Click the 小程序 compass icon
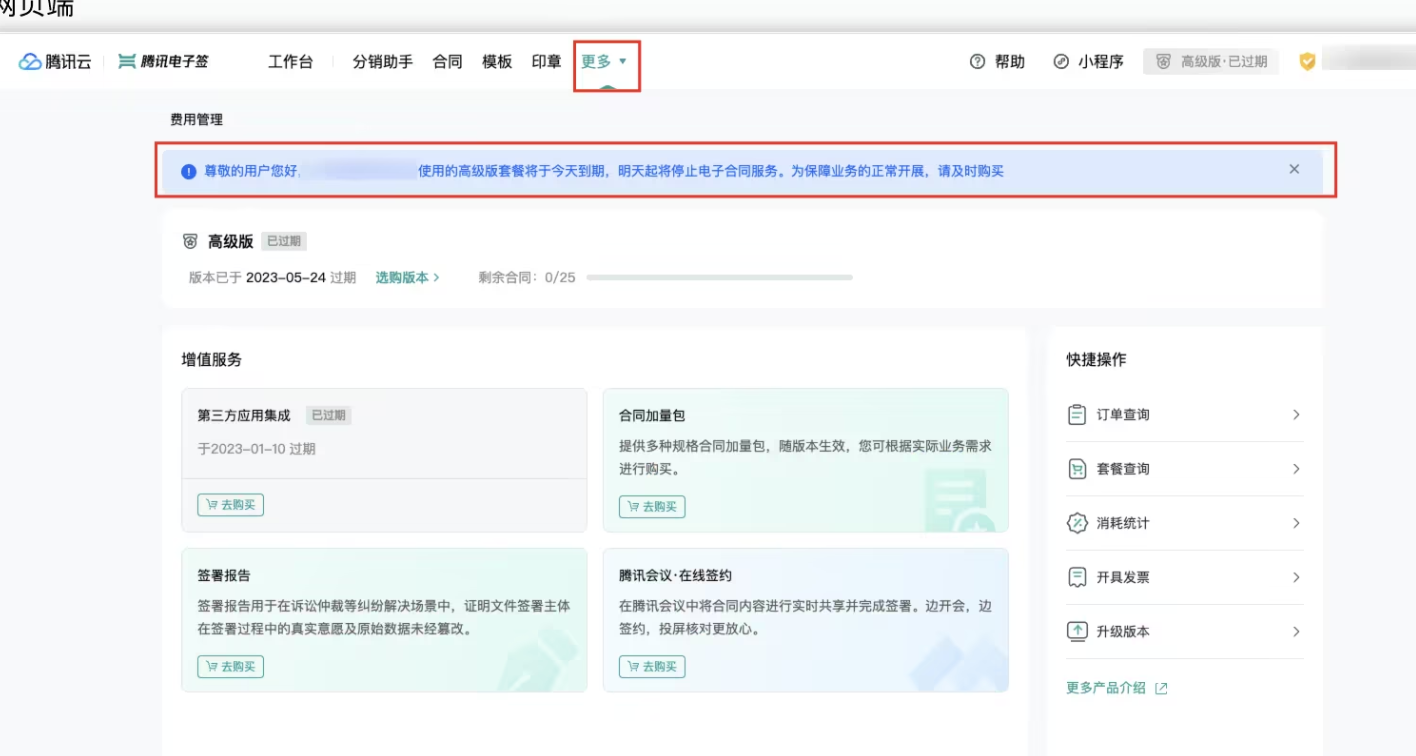 coord(1061,61)
